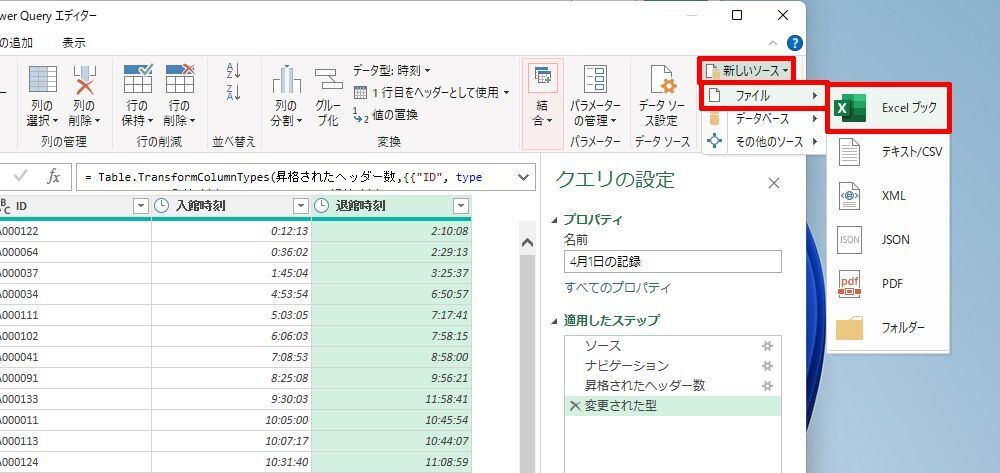The height and width of the screenshot is (473, 1000).
Task: Open the すべてのプロパティ link
Action: click(617, 287)
